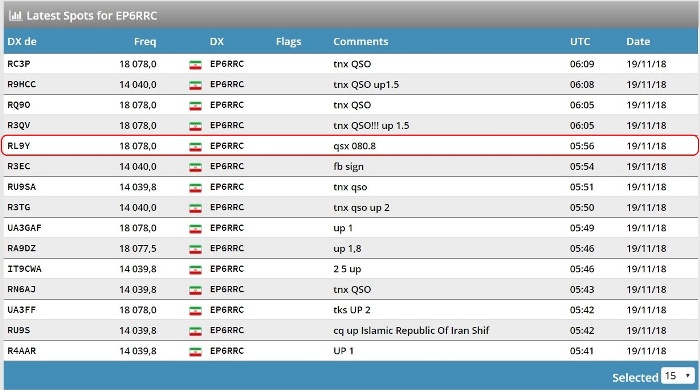
Task: Click UTC time 05:56
Action: 582,146
